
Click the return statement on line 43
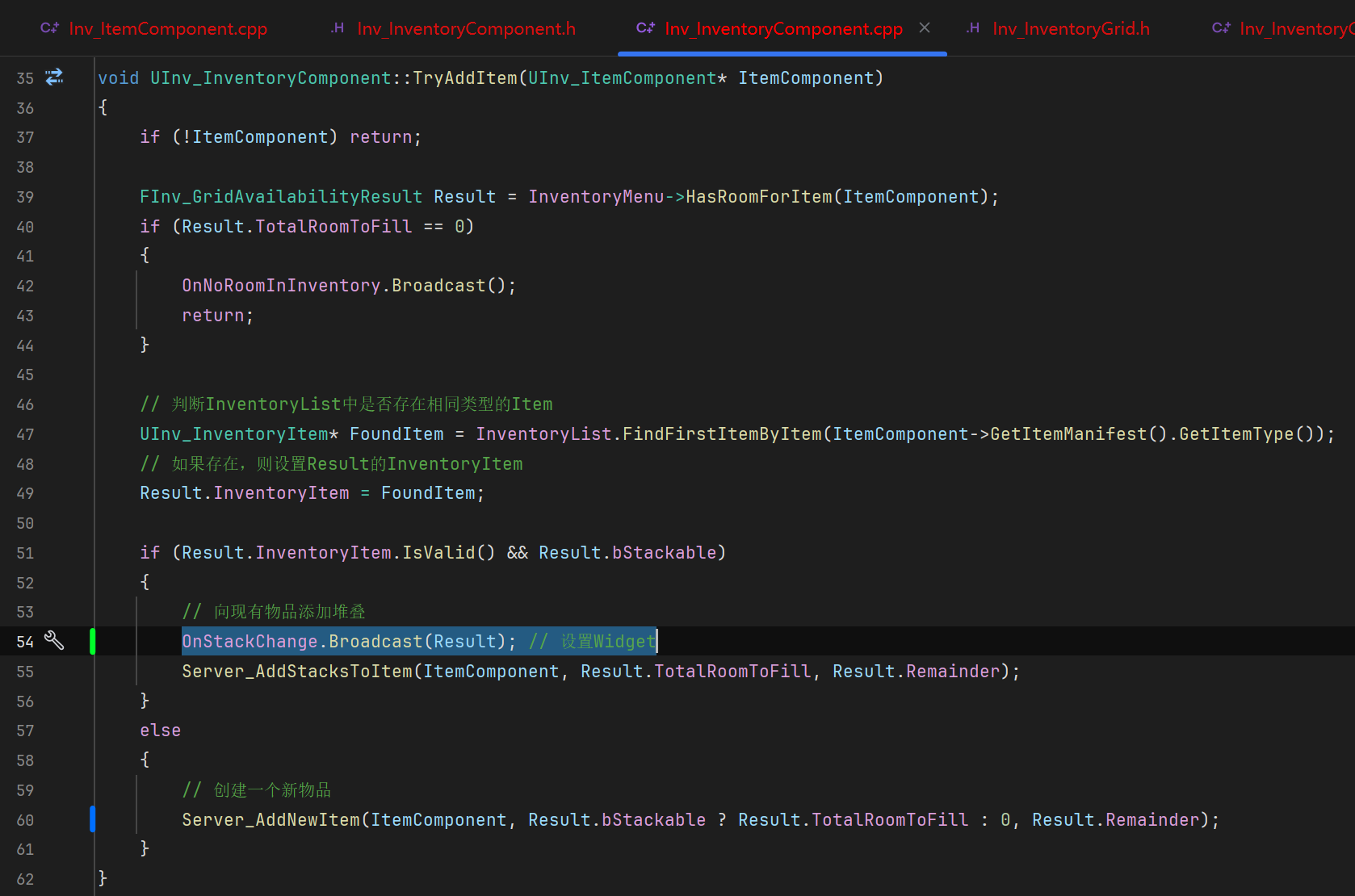[x=218, y=316]
